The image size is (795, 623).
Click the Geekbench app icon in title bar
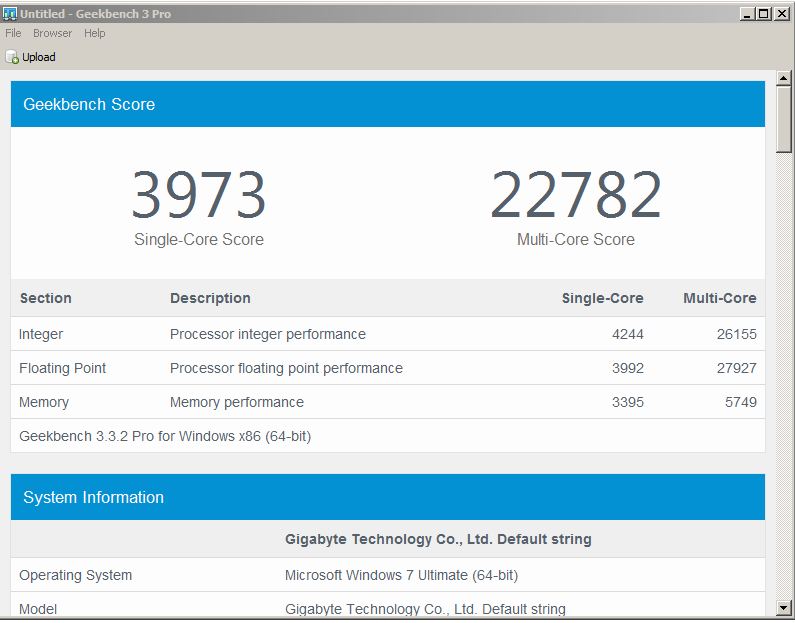[10, 14]
